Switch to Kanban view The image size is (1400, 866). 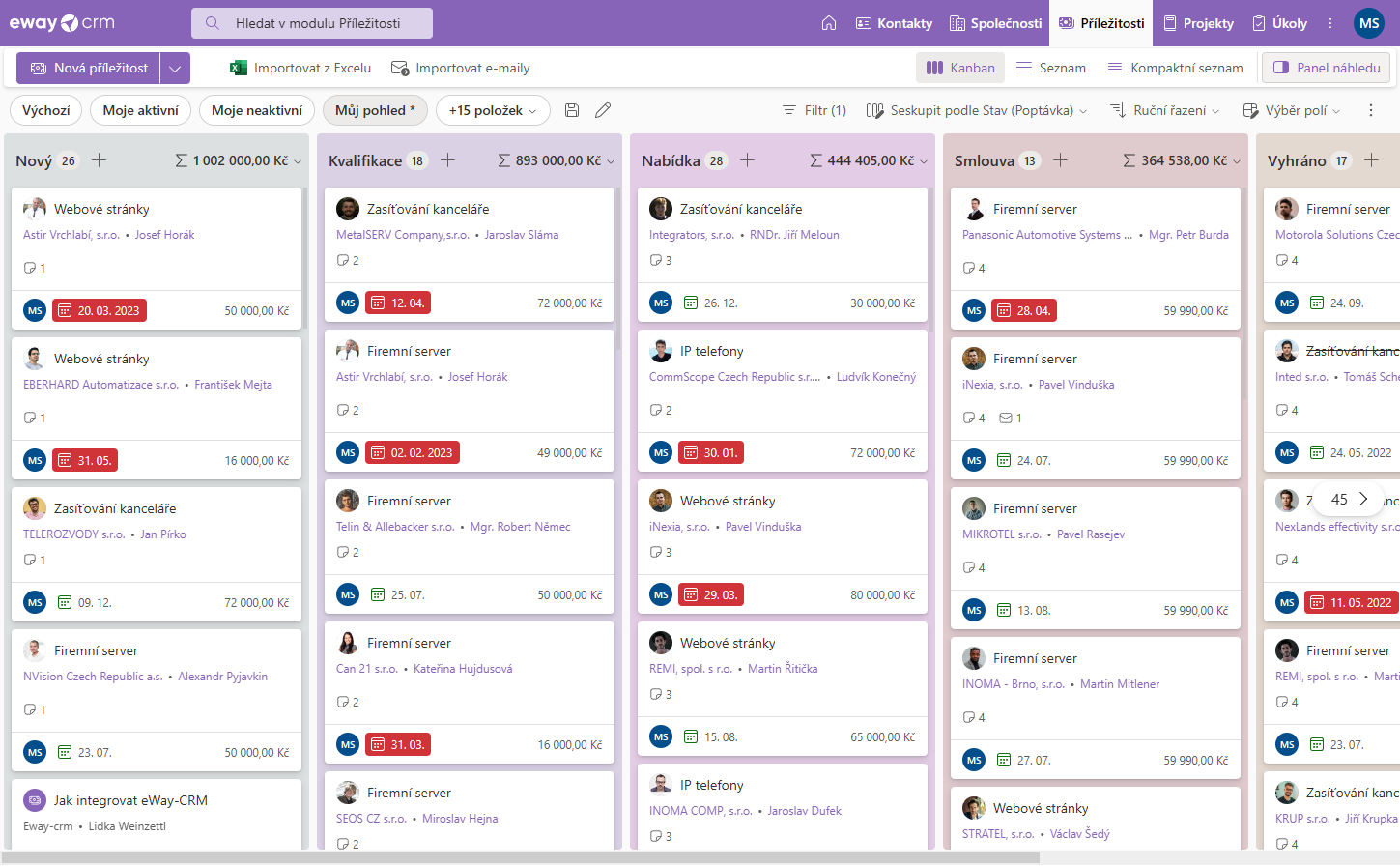pyautogui.click(x=960, y=68)
